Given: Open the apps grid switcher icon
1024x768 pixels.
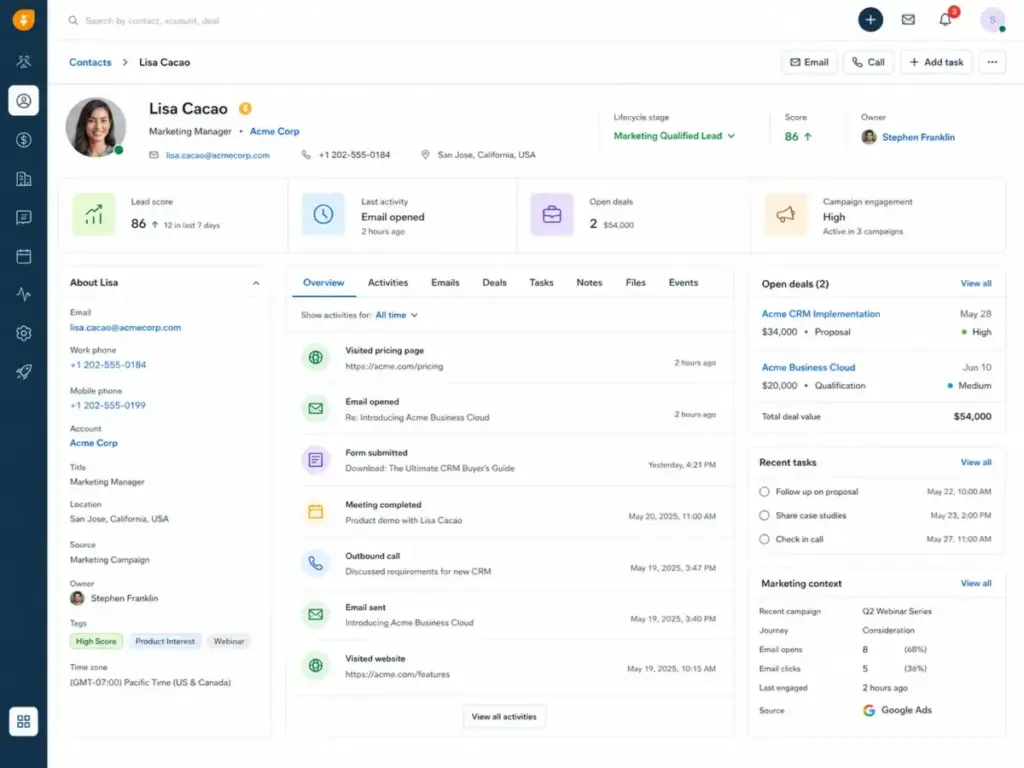Looking at the screenshot, I should click(x=24, y=721).
